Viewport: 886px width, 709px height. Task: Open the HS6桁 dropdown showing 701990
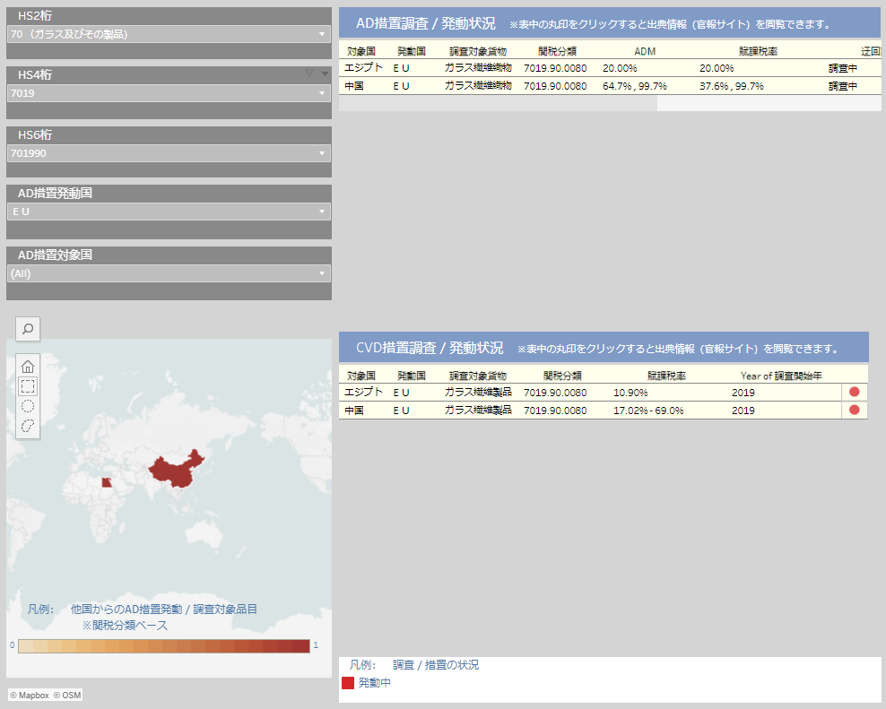click(169, 153)
